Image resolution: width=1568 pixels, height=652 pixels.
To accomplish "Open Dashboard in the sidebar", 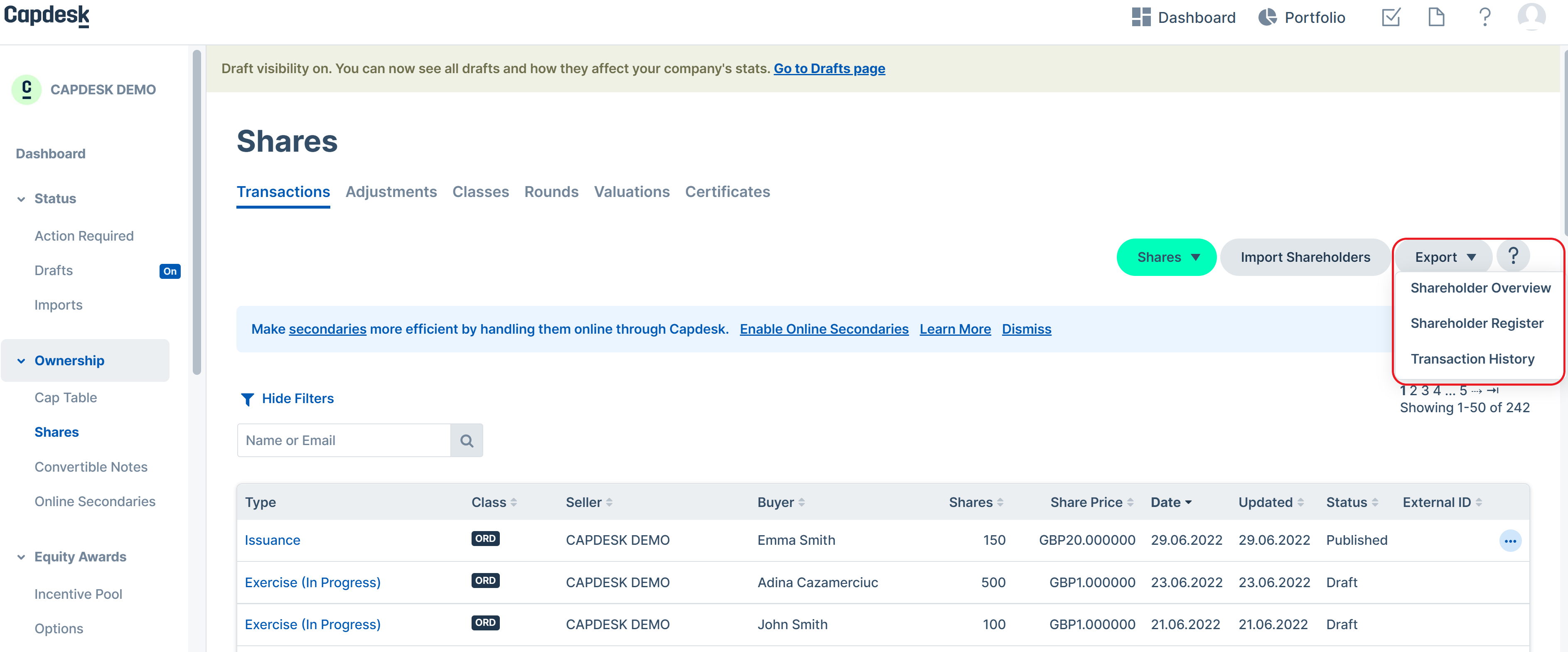I will point(51,154).
